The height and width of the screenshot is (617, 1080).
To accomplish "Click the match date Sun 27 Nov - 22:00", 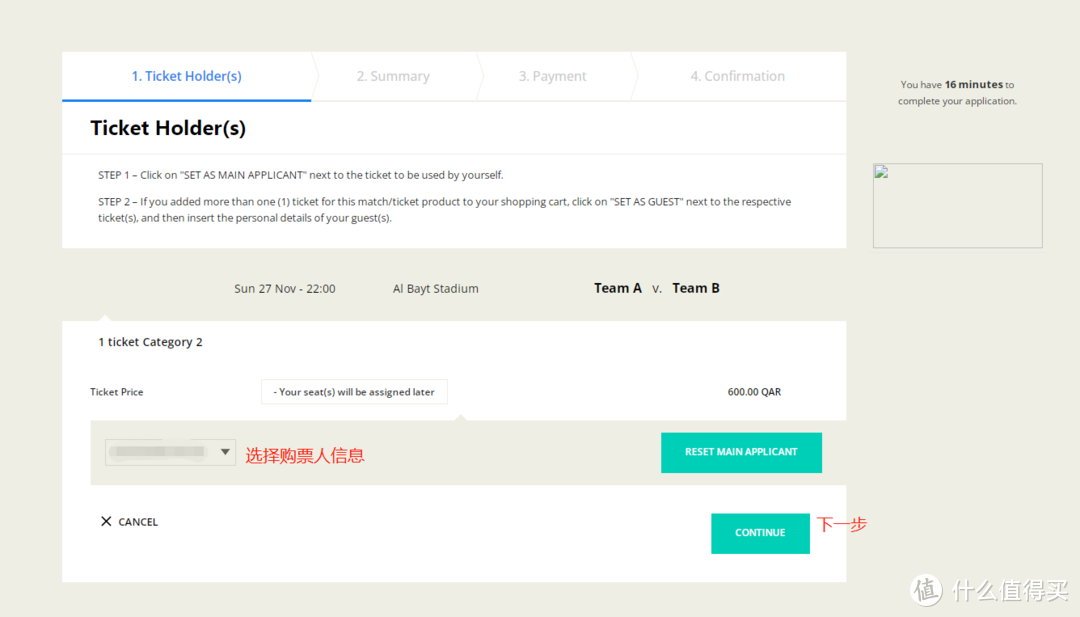I will pyautogui.click(x=285, y=289).
